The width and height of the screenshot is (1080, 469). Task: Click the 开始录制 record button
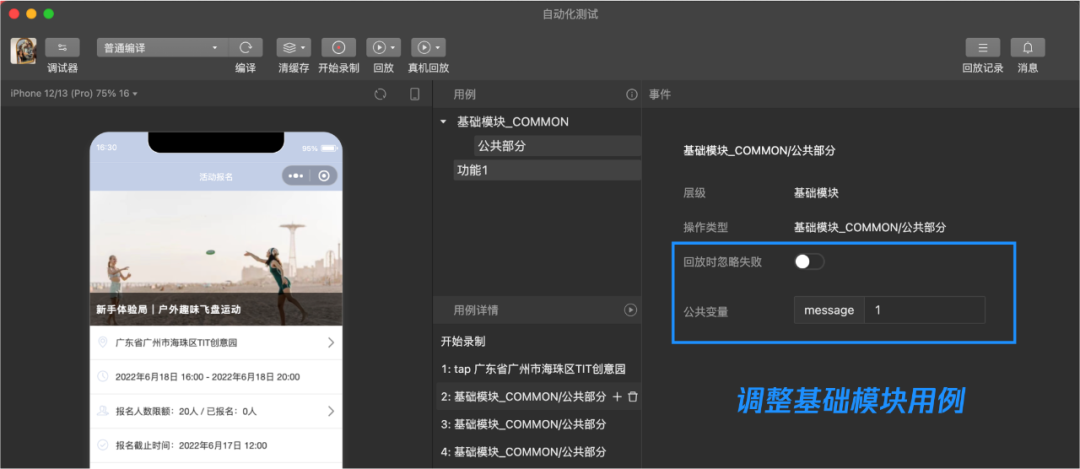tap(338, 48)
